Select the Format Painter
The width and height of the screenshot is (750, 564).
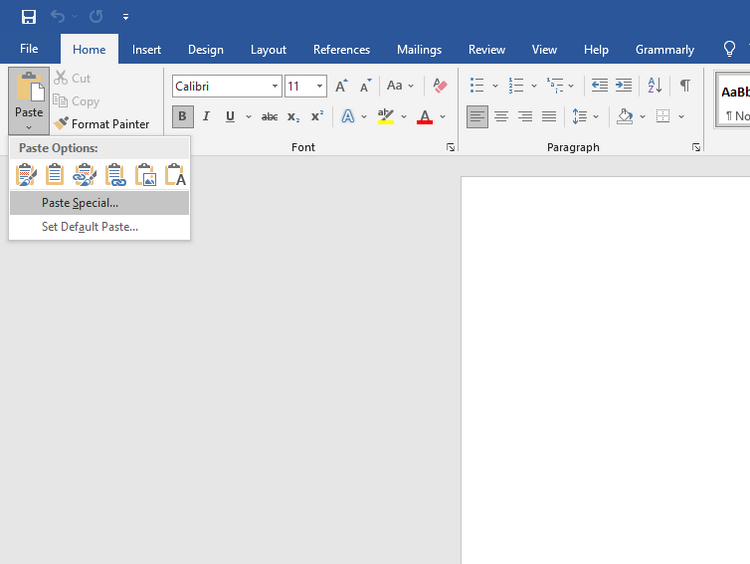tap(101, 124)
